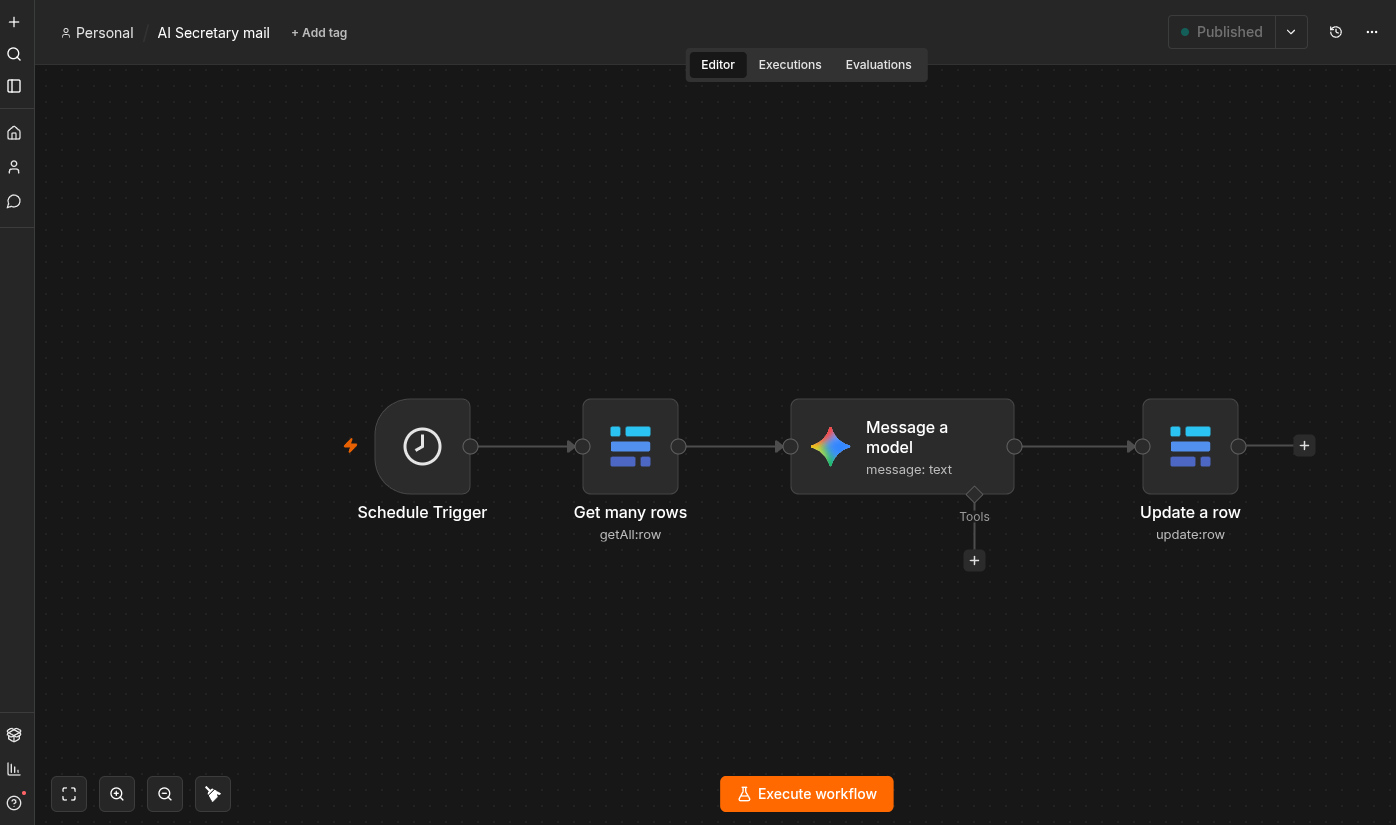Zoom in on the canvas
Screen dimensions: 1396x825
click(117, 794)
